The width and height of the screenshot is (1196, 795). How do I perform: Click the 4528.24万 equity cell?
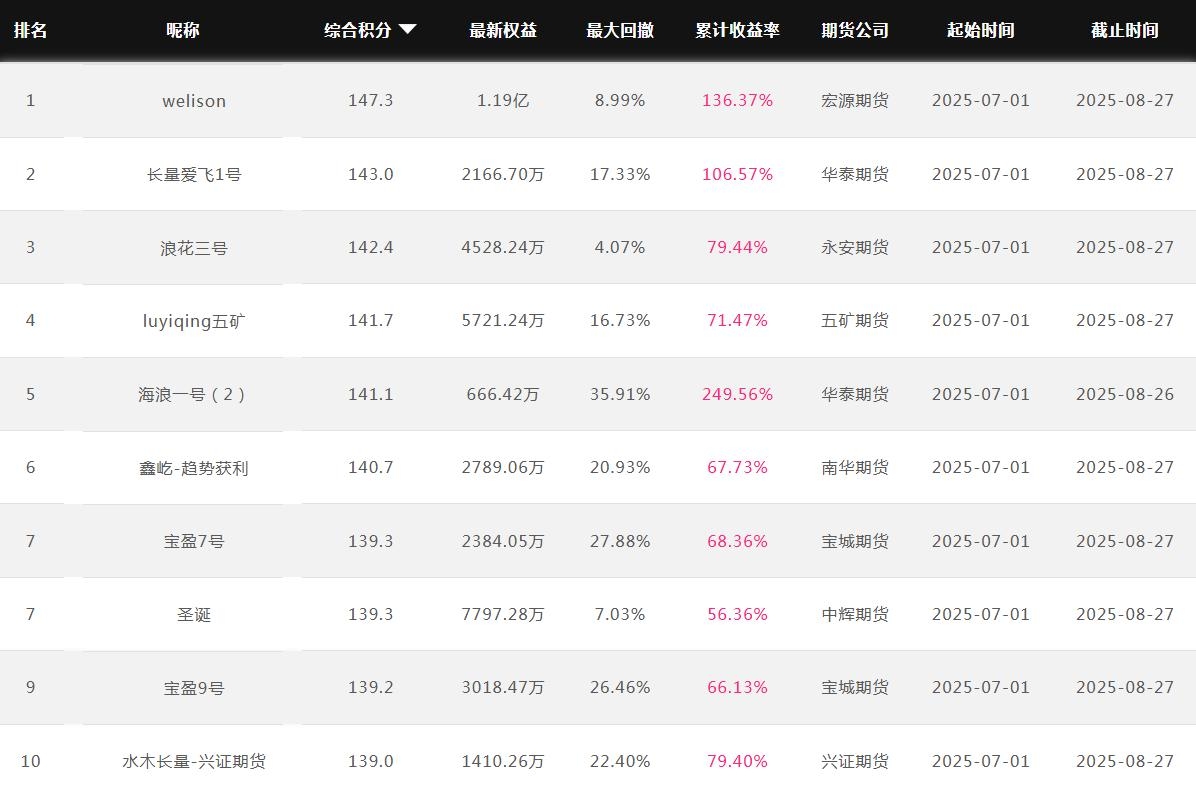point(503,247)
